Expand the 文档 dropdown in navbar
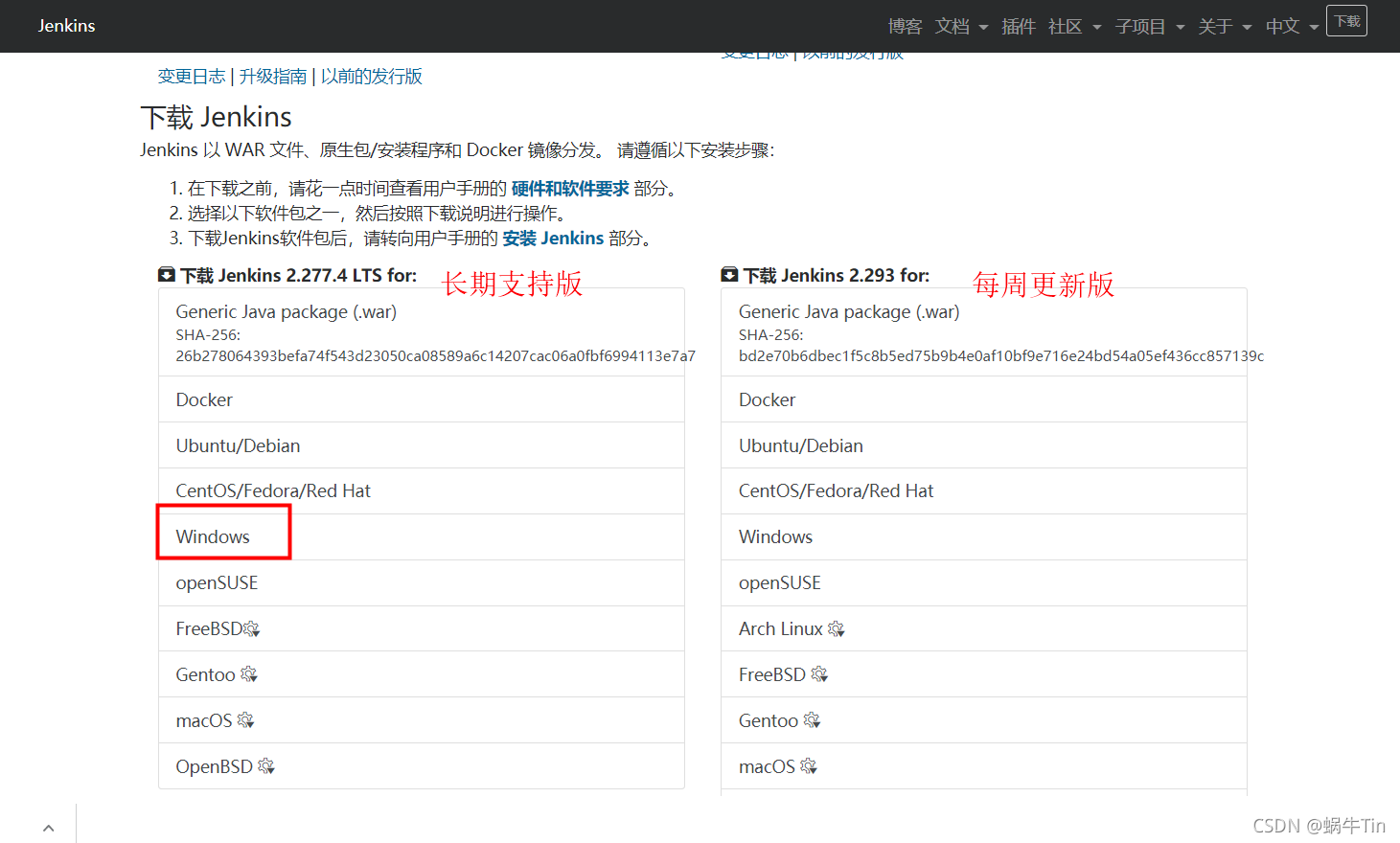 [961, 26]
